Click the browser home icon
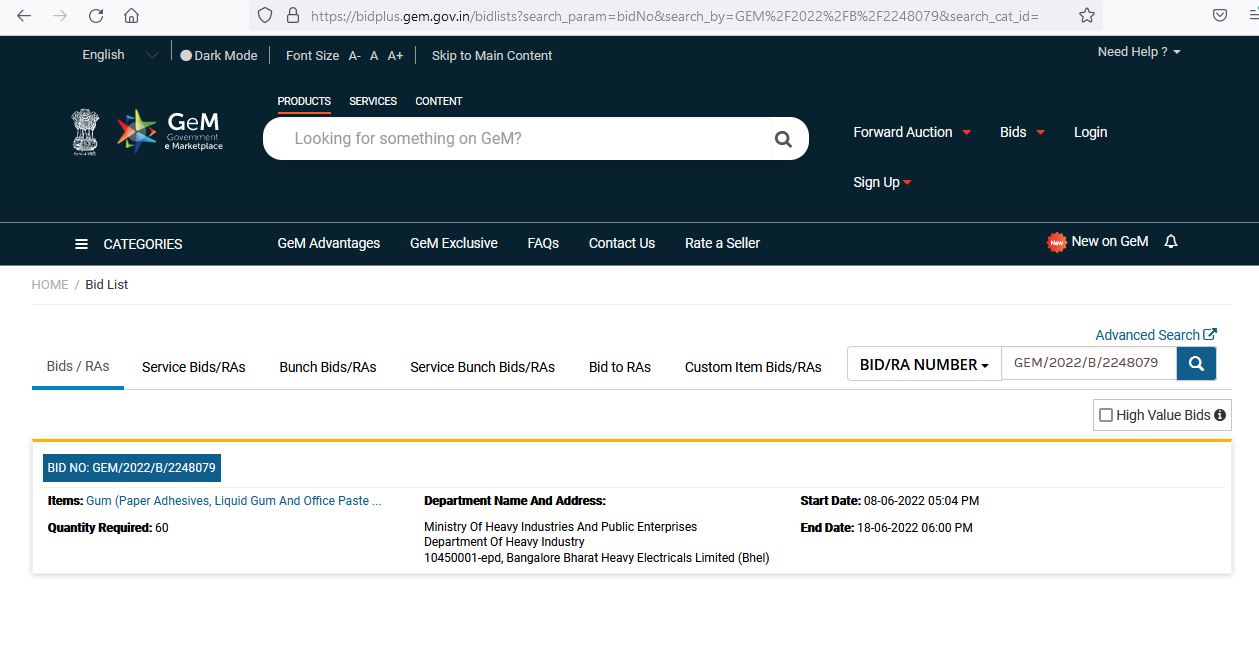The width and height of the screenshot is (1259, 656). [x=131, y=16]
